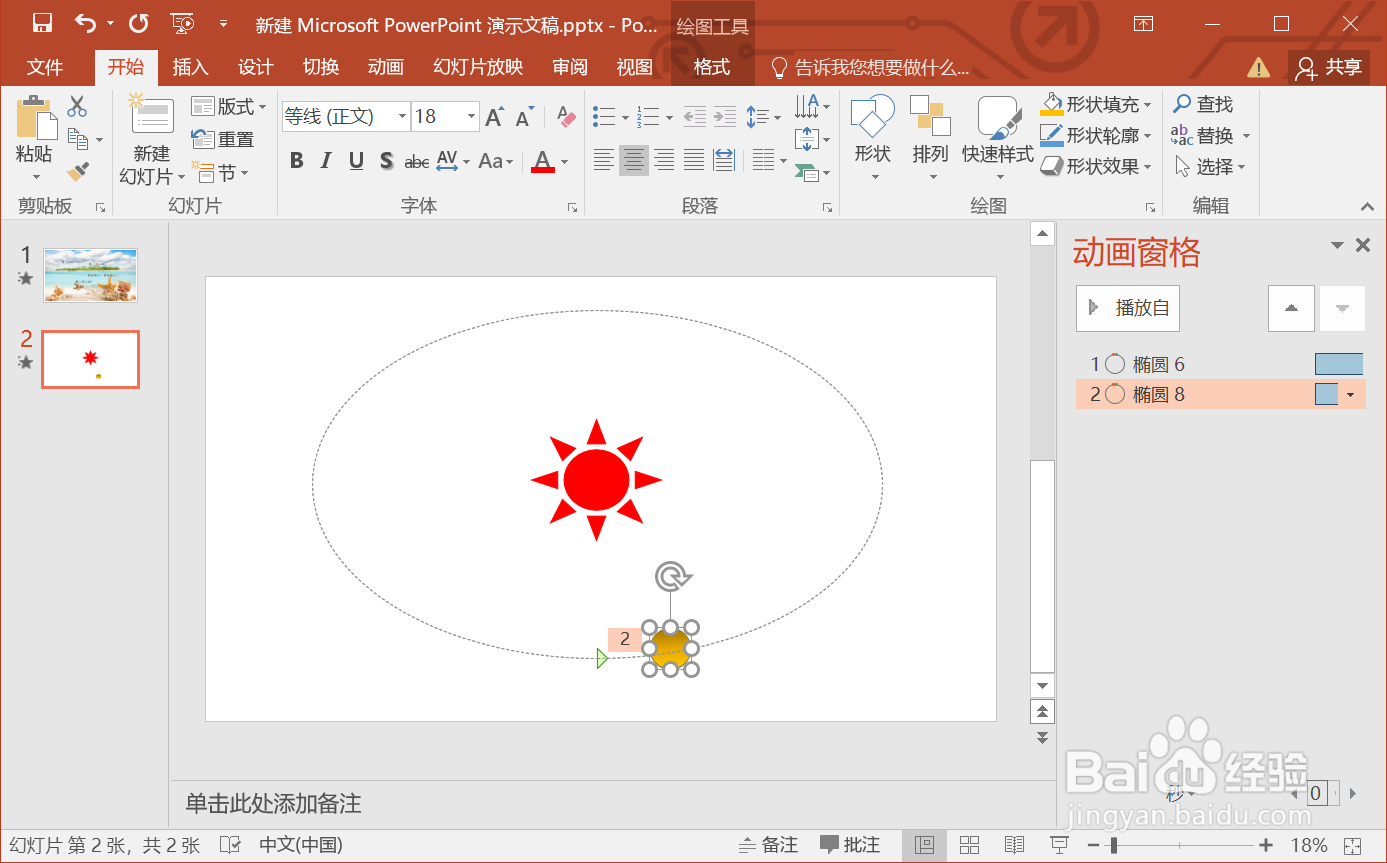Click the Cut scissors icon
The image size is (1387, 863).
coord(77,105)
